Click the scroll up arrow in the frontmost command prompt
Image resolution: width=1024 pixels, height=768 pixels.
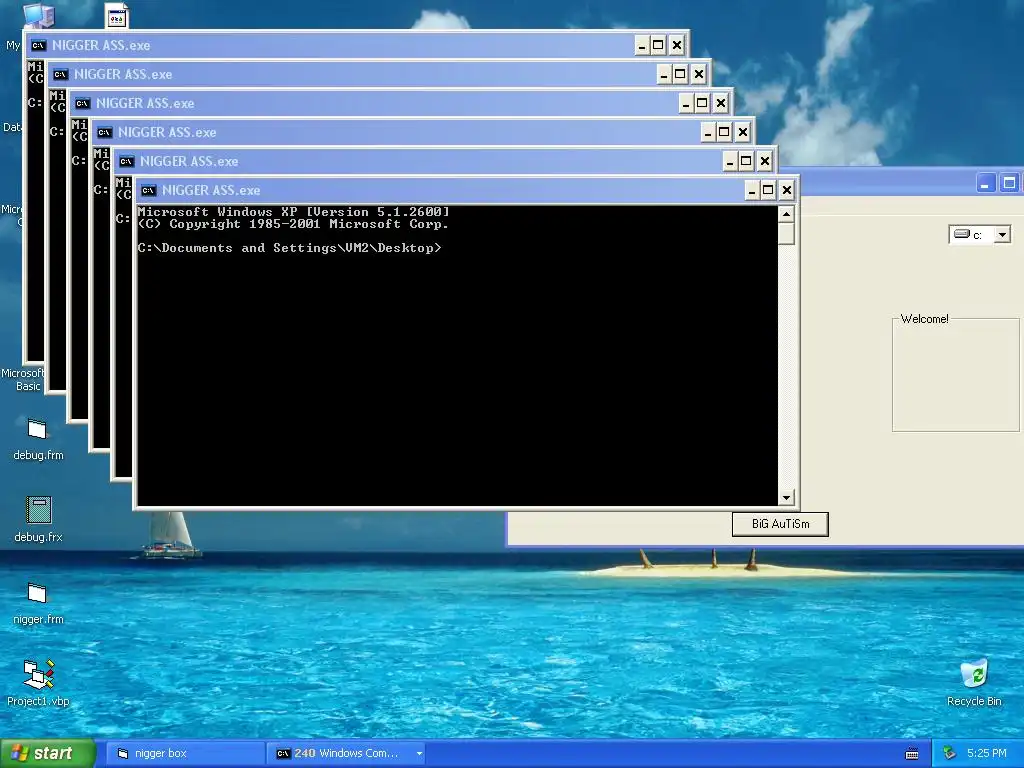pos(786,214)
